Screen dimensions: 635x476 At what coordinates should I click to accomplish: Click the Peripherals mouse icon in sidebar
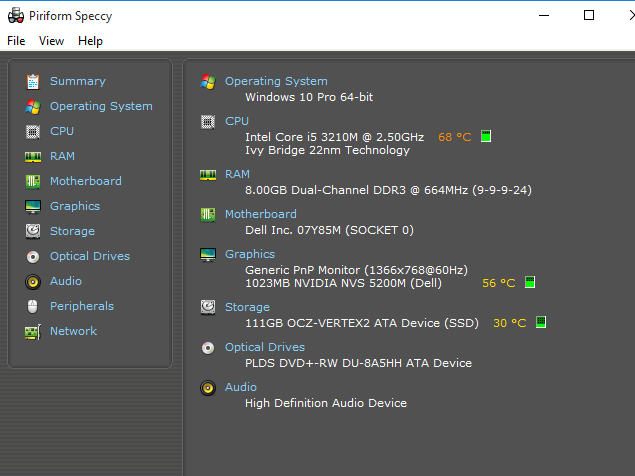33,307
